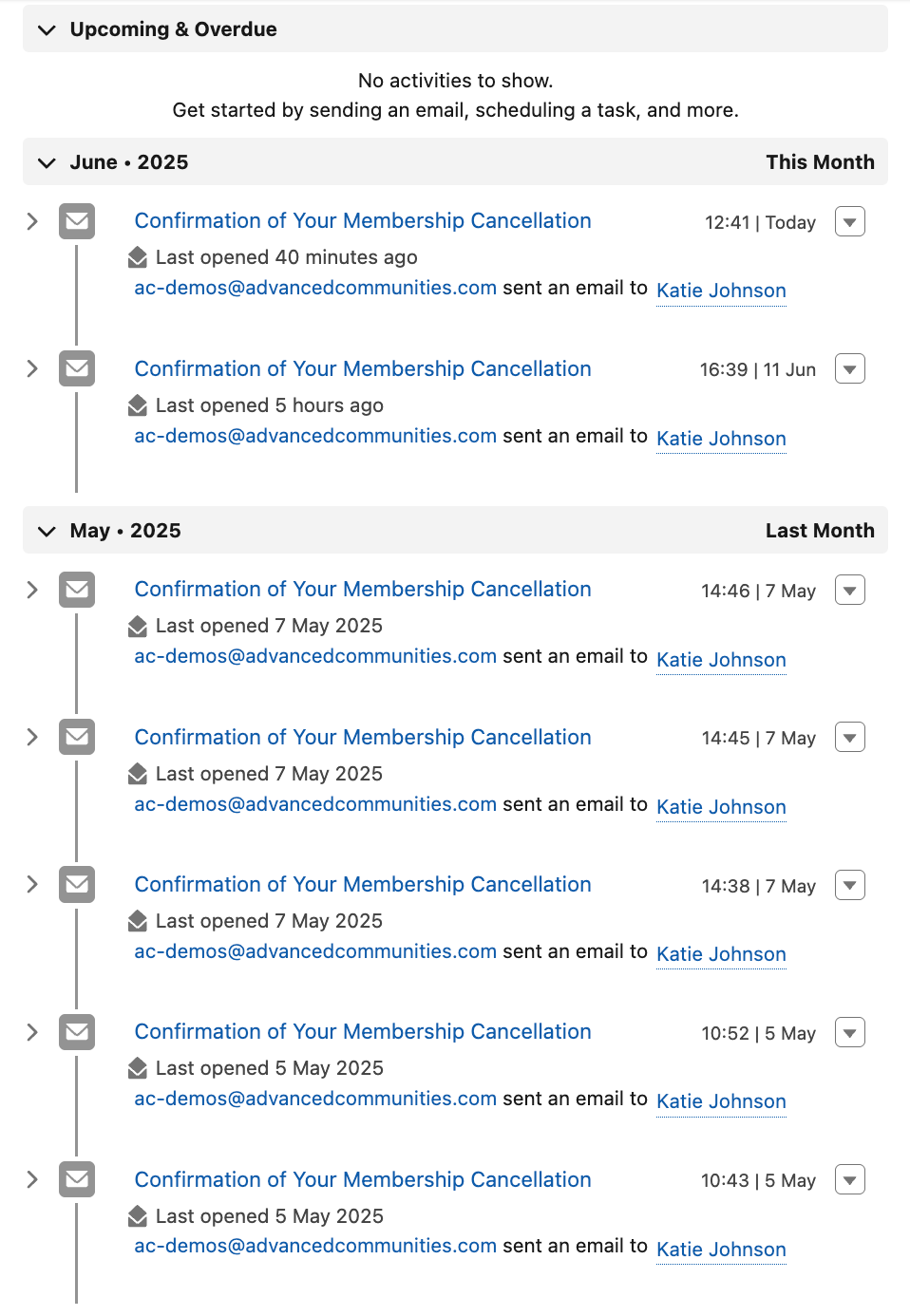Click the email icon for the 14:46 7 May entry
Image resolution: width=910 pixels, height=1316 pixels.
tap(77, 590)
